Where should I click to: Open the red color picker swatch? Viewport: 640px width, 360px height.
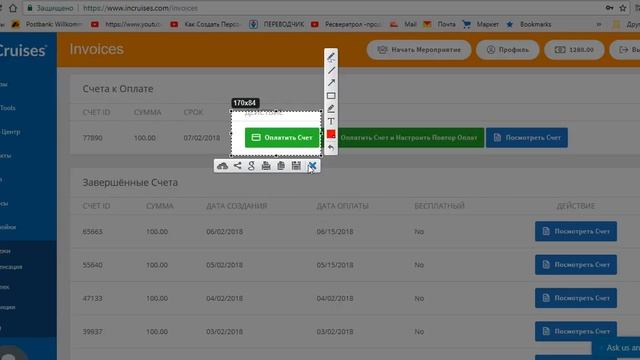coord(331,134)
